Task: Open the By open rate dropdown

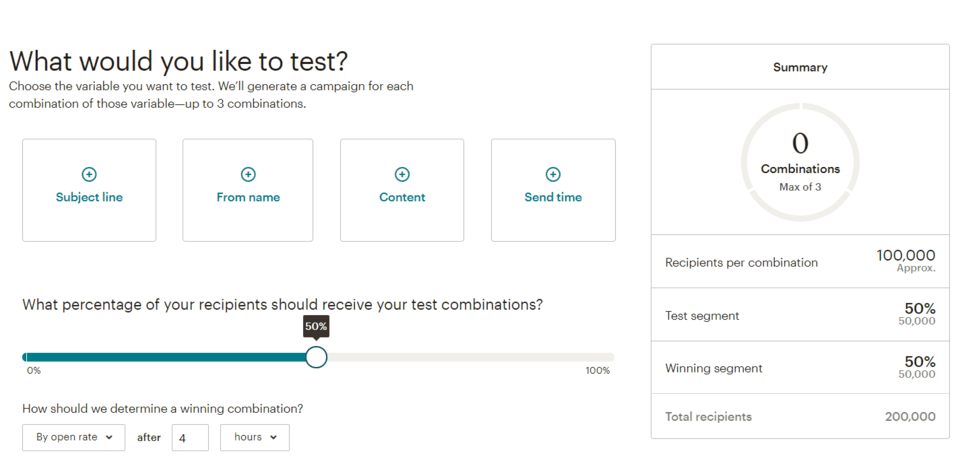Action: [74, 437]
